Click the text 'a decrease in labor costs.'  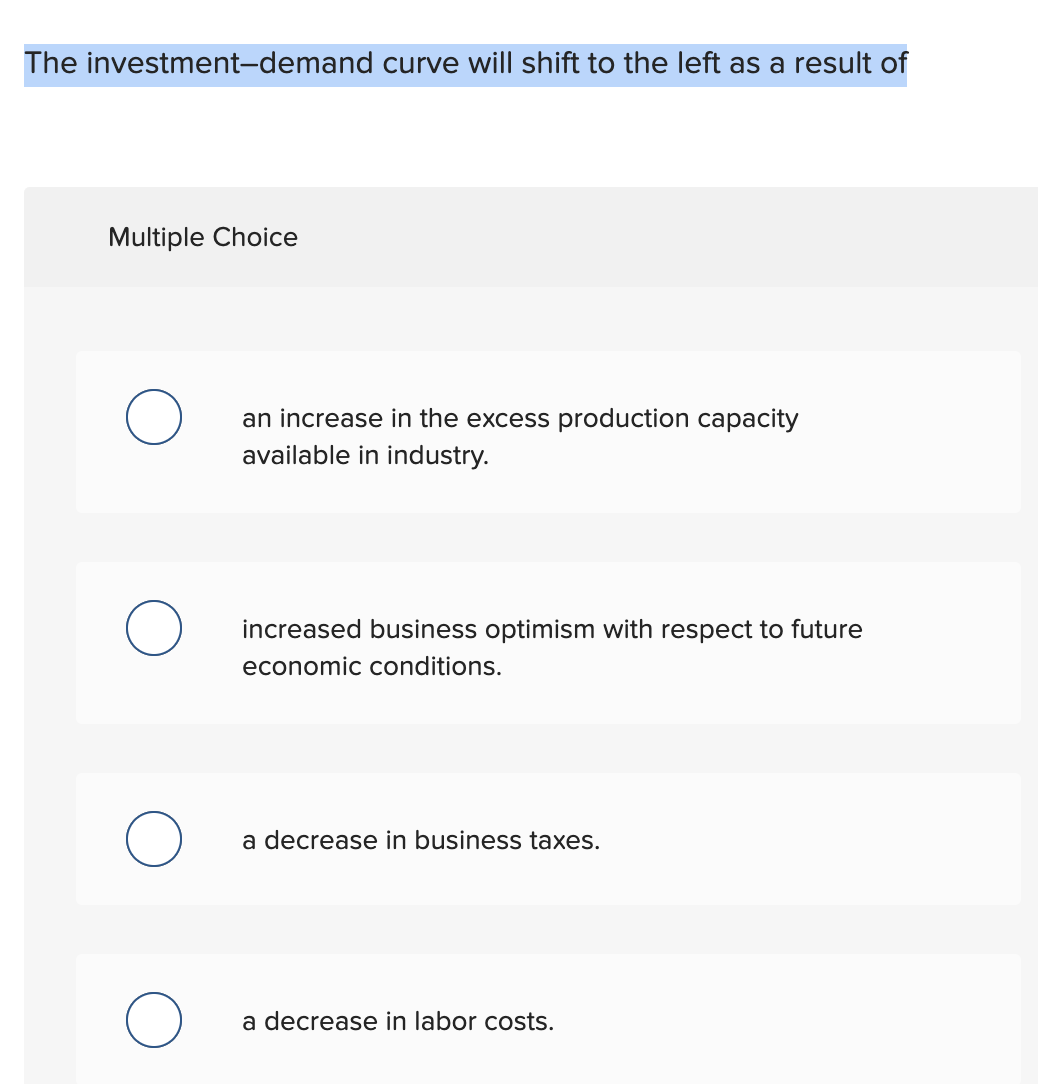tap(397, 1021)
